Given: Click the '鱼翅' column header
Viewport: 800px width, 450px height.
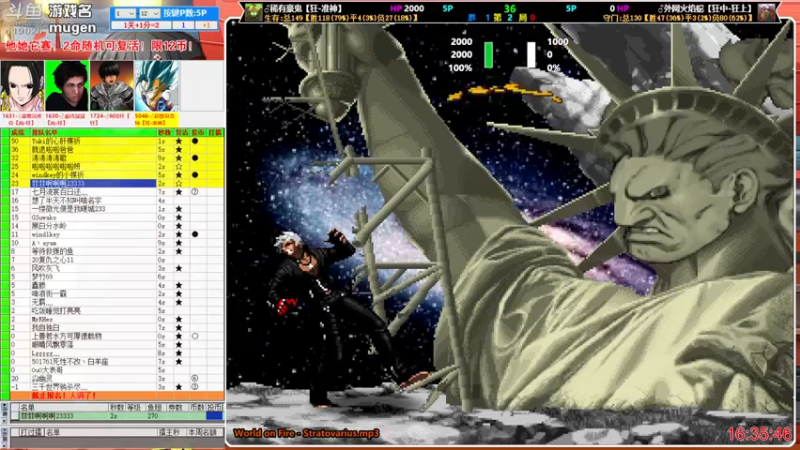Looking at the screenshot, I should click(x=155, y=407).
